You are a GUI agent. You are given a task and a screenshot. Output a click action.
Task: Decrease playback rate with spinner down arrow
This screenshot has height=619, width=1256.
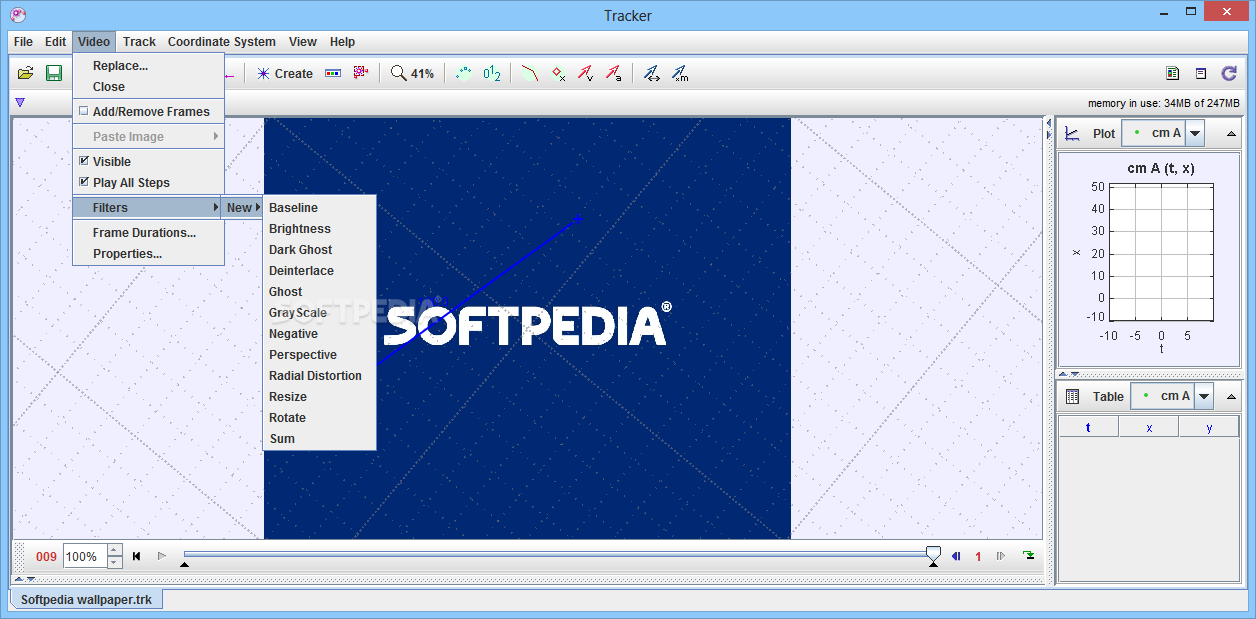click(x=114, y=562)
